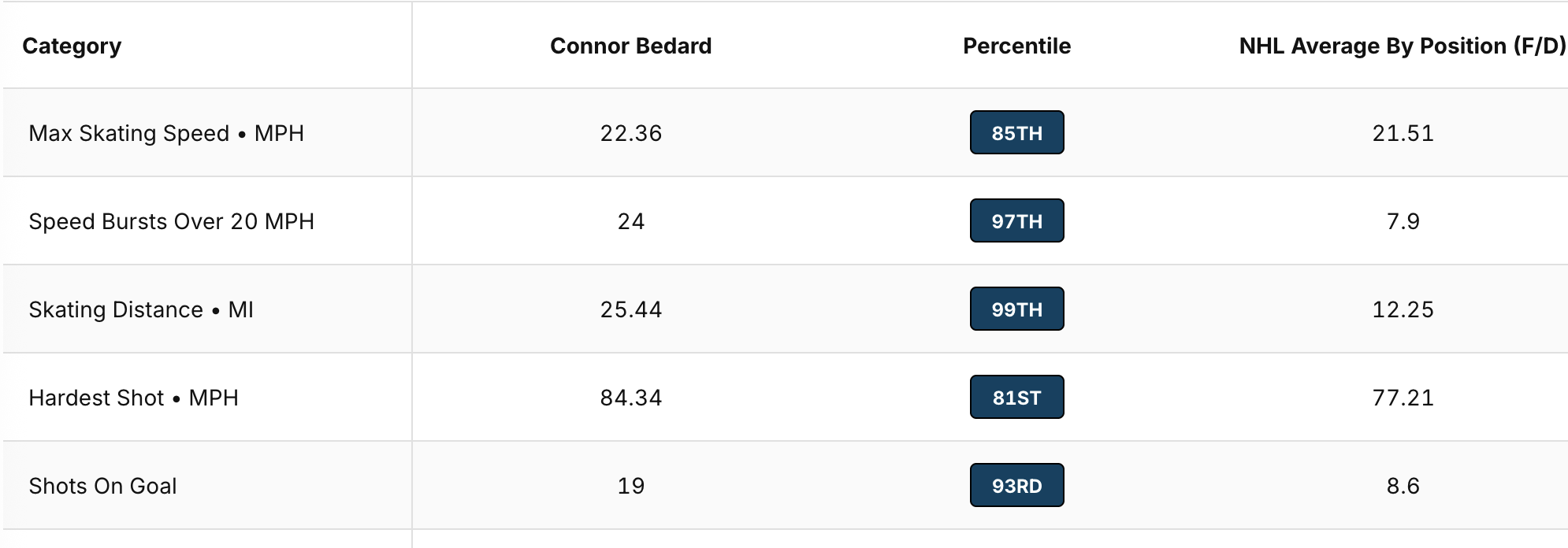Click the Speed Bursts Over 20 MPH label

(171, 221)
